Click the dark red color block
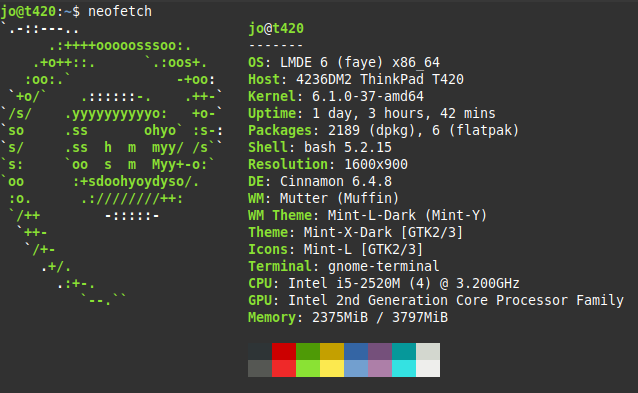This screenshot has width=638, height=393. click(284, 352)
